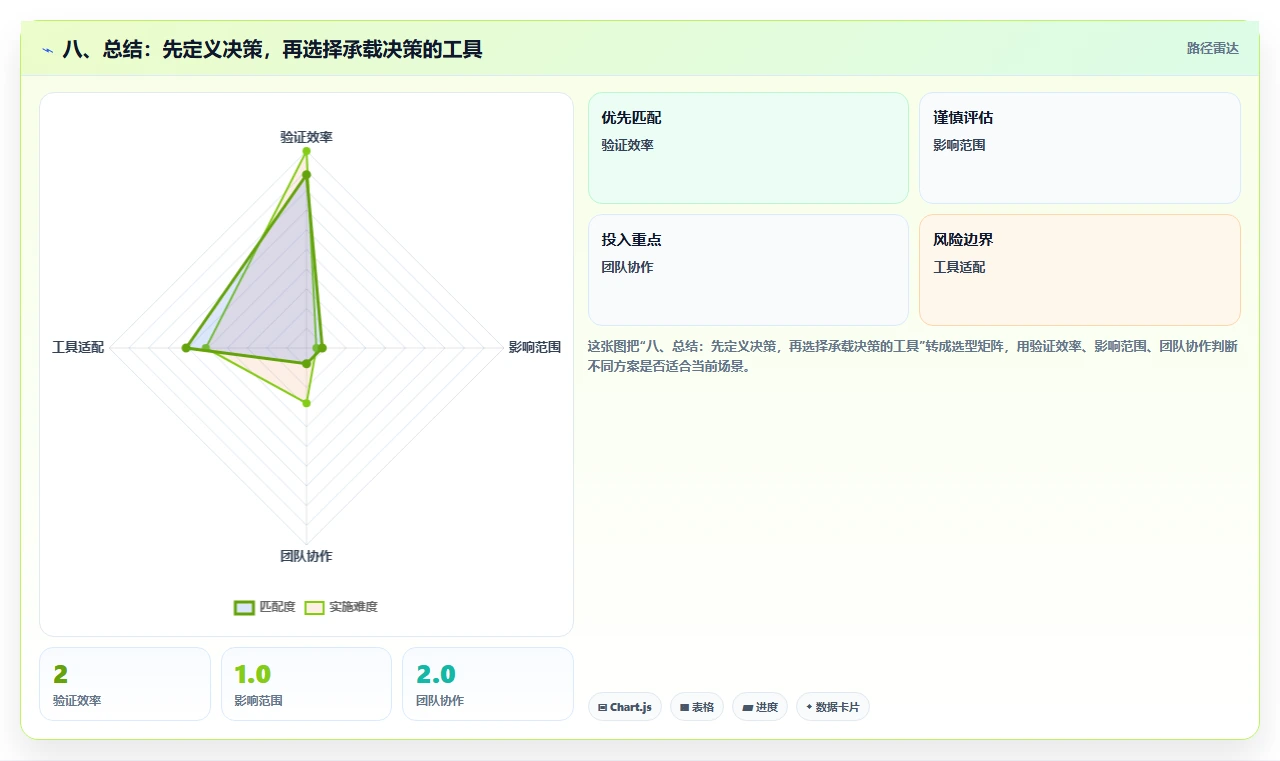Click the stat card showing 2.0 团队协作
Image resolution: width=1280 pixels, height=761 pixels.
[x=488, y=684]
